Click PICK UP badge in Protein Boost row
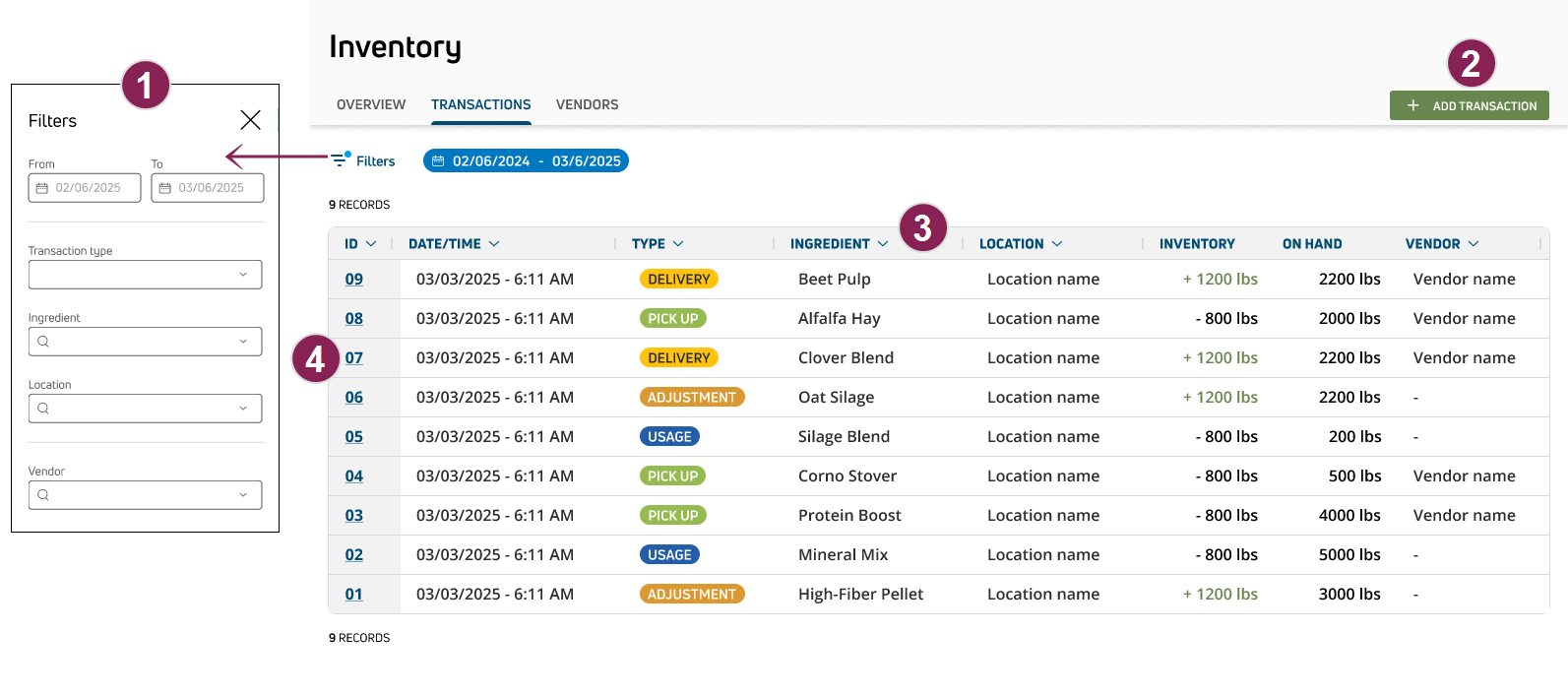The height and width of the screenshot is (697, 1568). 673,516
